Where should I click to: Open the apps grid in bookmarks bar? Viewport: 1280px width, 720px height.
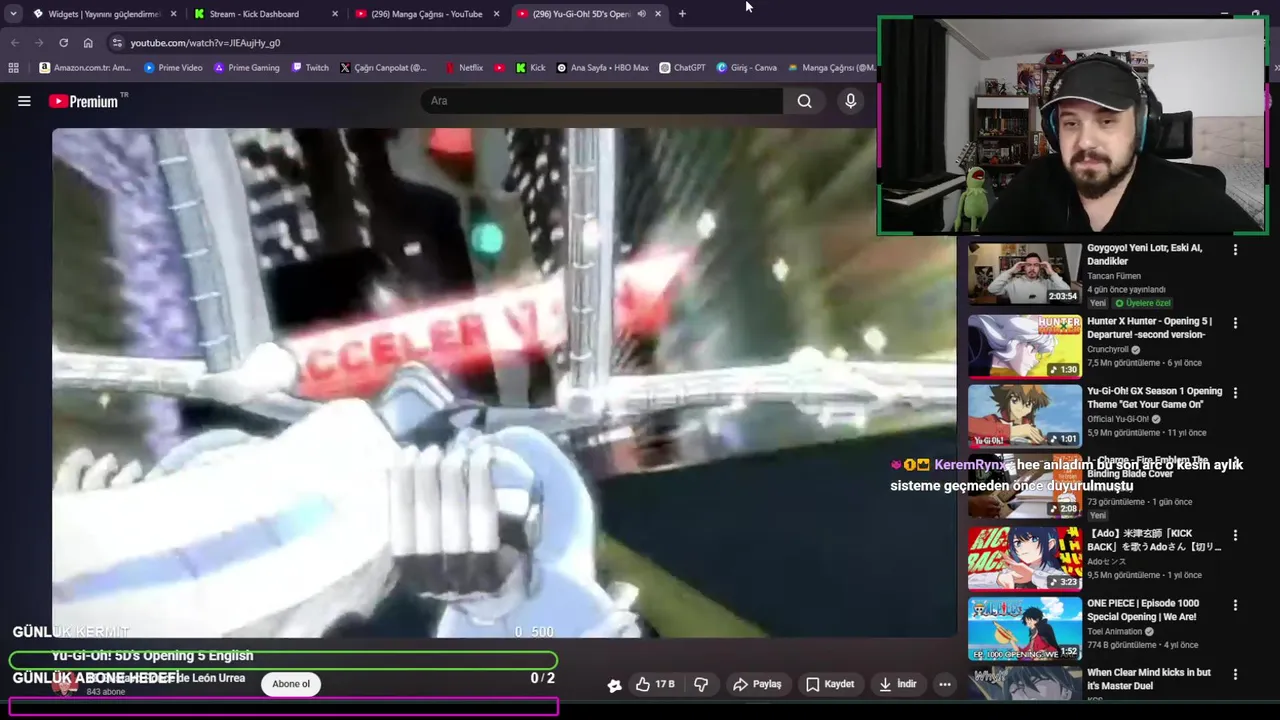13,68
